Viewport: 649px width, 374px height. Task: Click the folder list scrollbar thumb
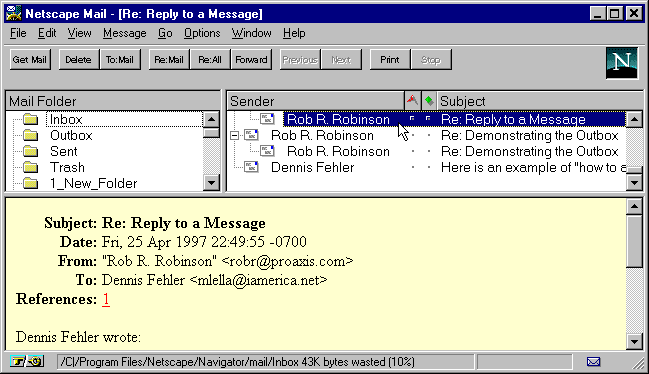tap(211, 133)
